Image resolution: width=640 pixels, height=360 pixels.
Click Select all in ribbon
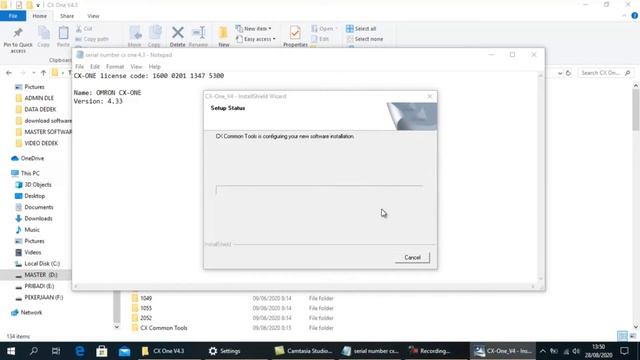(x=361, y=29)
